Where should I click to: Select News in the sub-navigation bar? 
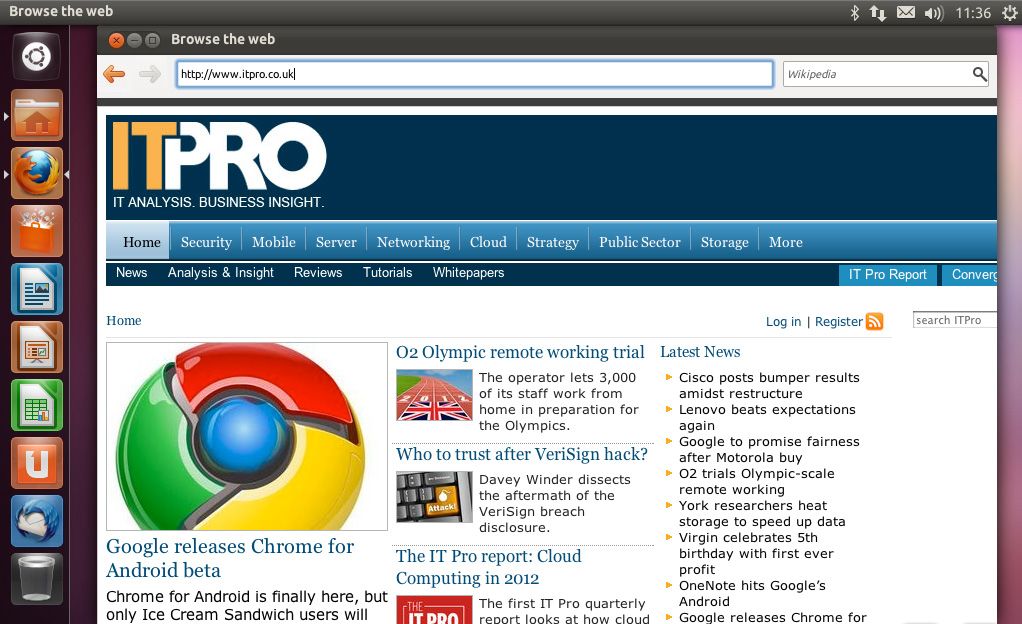[132, 273]
